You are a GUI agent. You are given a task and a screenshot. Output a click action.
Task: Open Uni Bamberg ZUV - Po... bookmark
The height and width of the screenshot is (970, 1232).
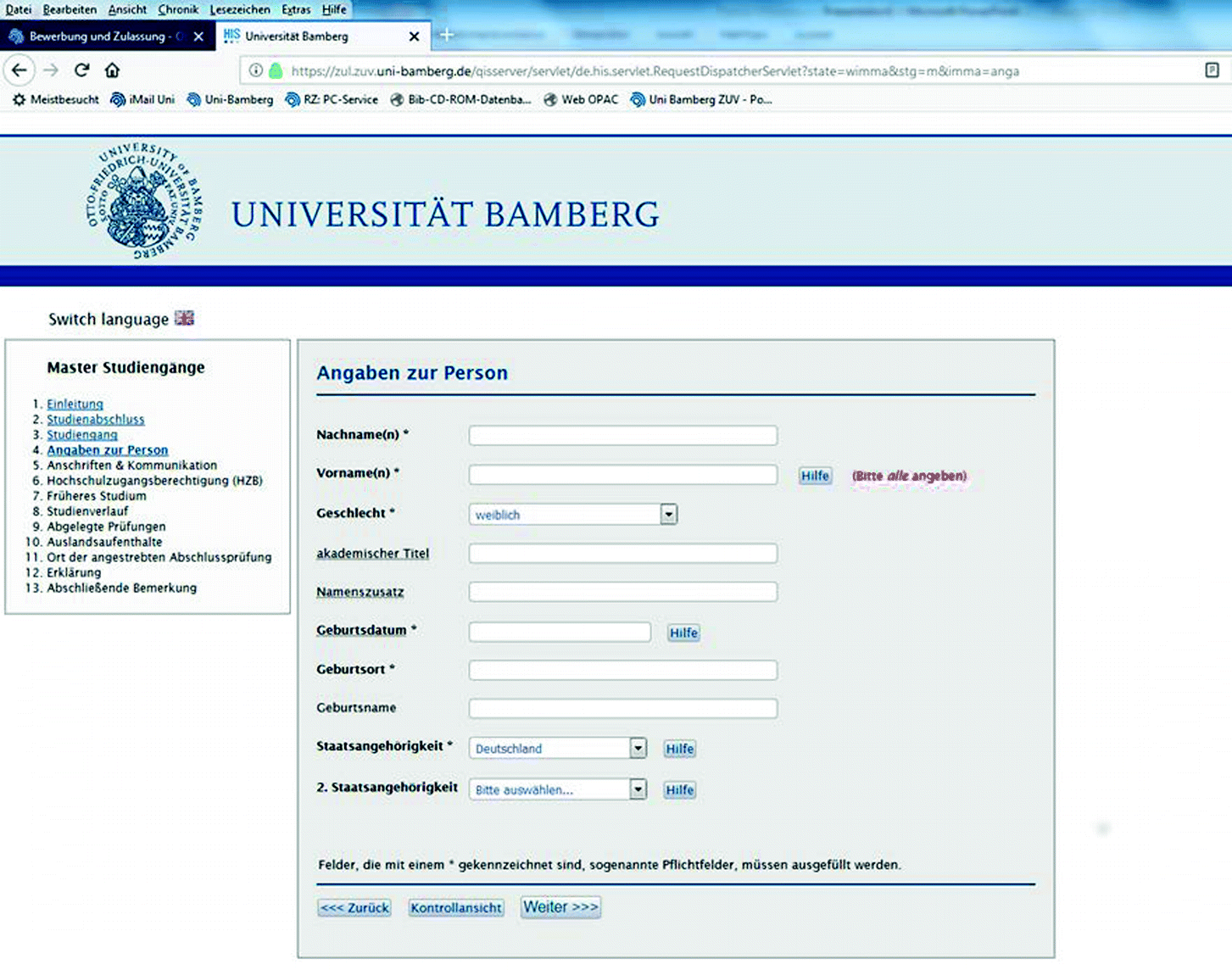(x=701, y=99)
